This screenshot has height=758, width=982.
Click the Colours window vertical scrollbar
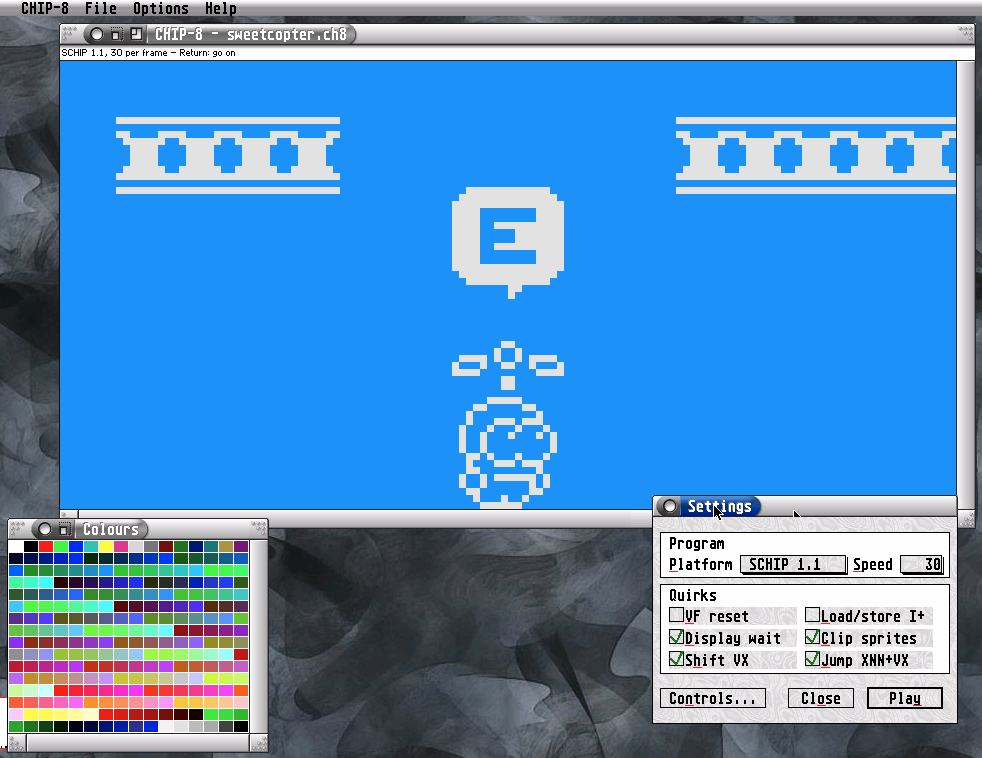point(259,636)
